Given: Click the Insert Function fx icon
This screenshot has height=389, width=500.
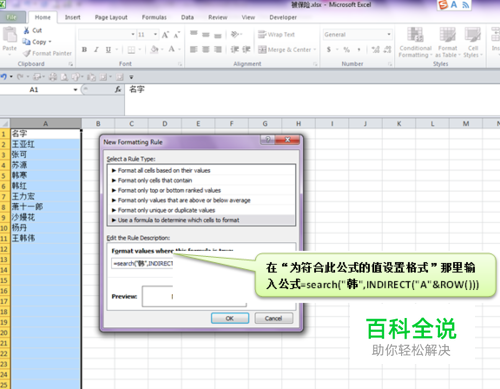Looking at the screenshot, I should click(x=118, y=89).
